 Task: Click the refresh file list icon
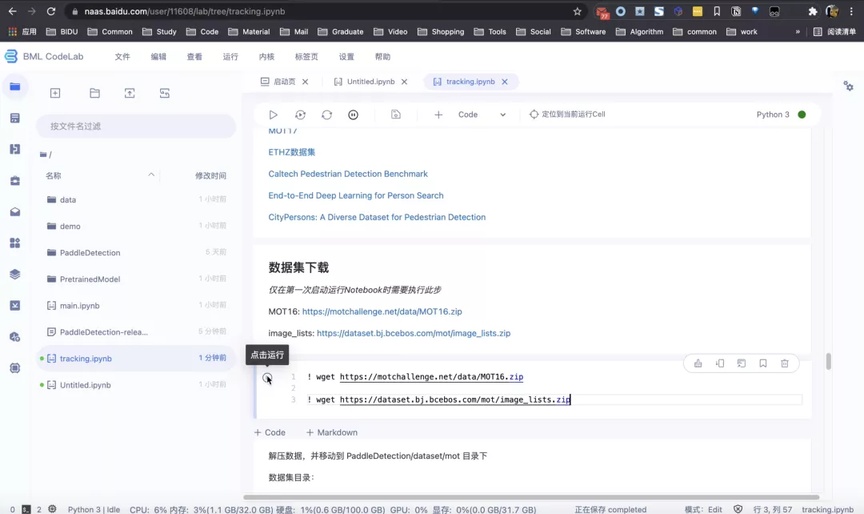165,93
